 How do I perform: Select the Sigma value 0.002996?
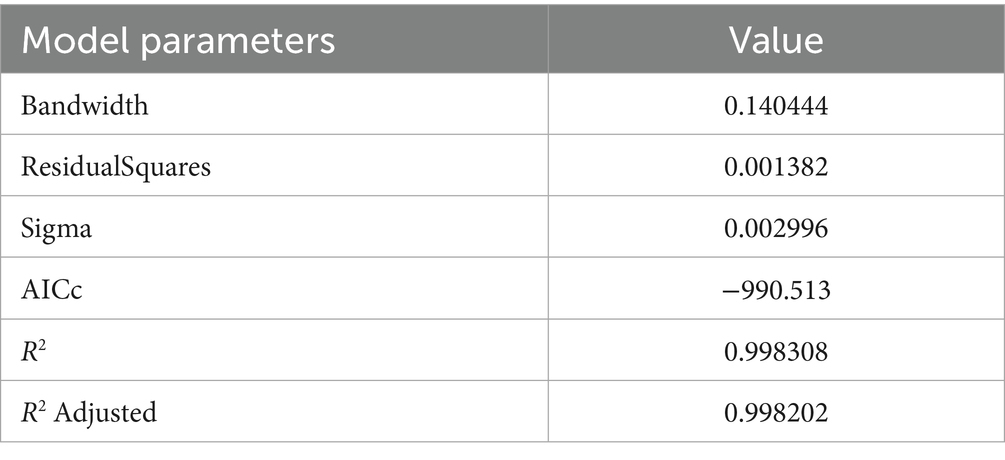point(775,228)
